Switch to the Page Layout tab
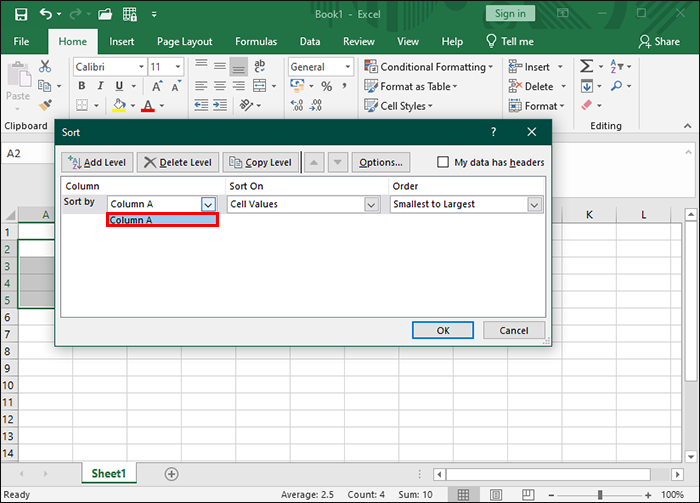 pyautogui.click(x=184, y=42)
